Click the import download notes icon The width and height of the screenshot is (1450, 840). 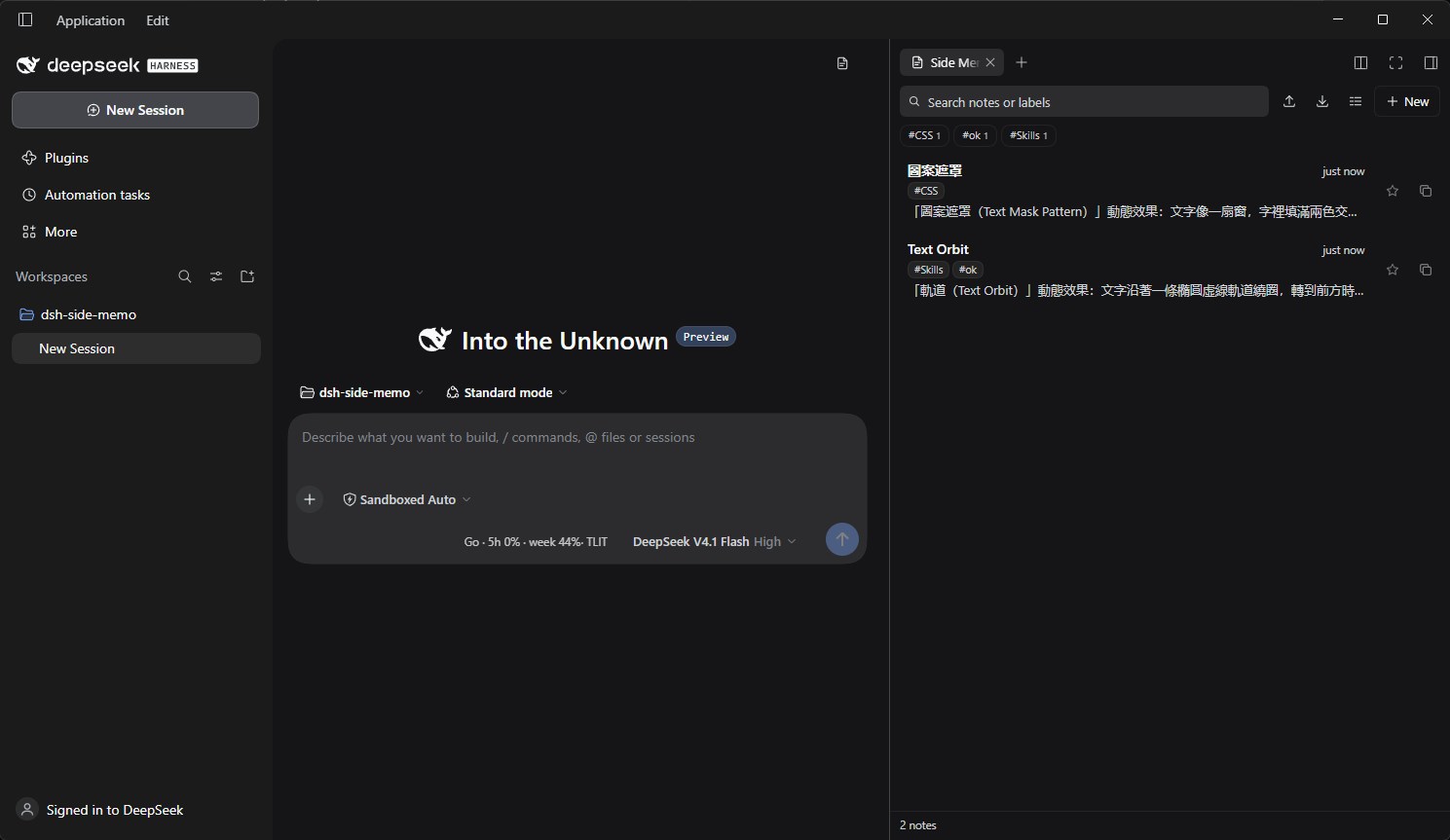pyautogui.click(x=1322, y=101)
